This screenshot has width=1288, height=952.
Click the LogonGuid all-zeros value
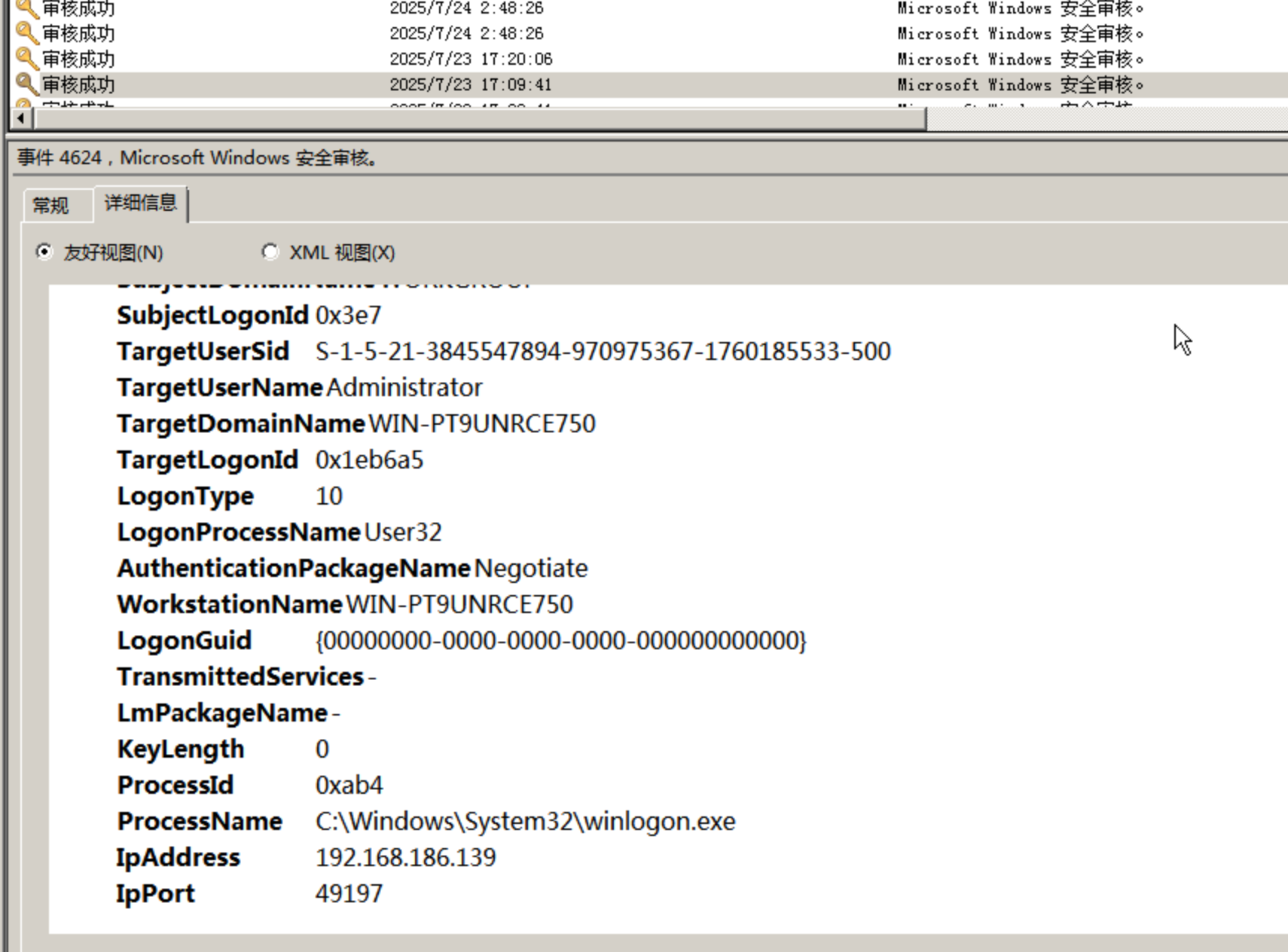coord(560,640)
